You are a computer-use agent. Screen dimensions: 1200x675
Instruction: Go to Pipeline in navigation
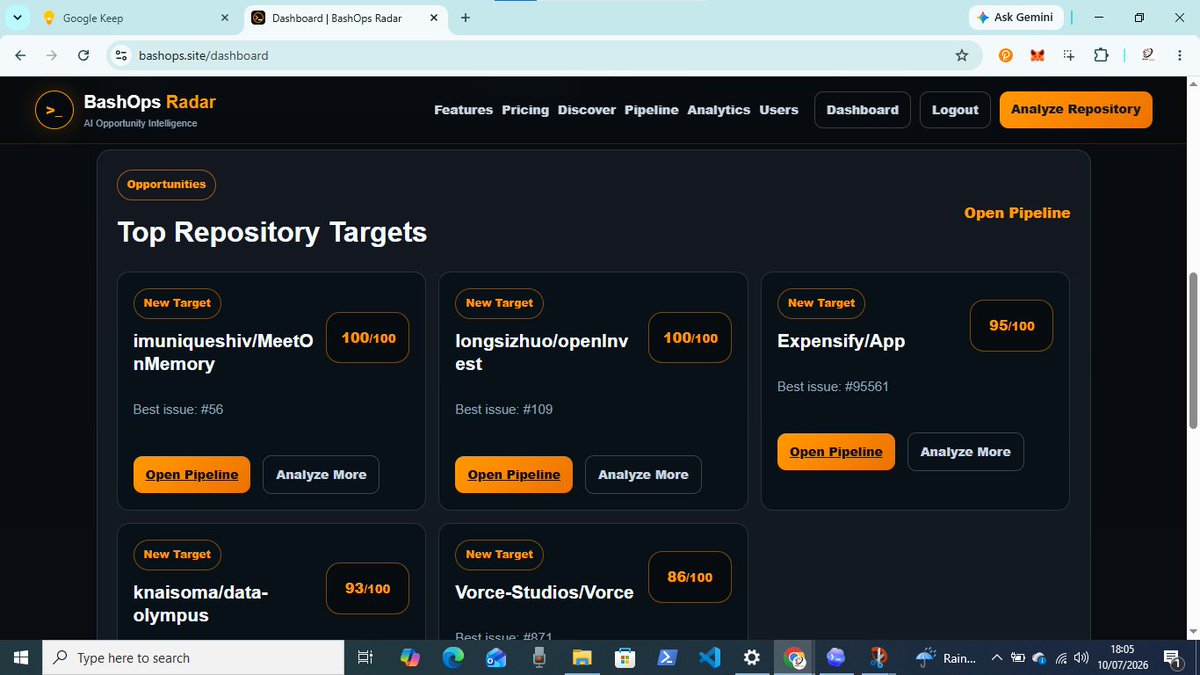651,110
